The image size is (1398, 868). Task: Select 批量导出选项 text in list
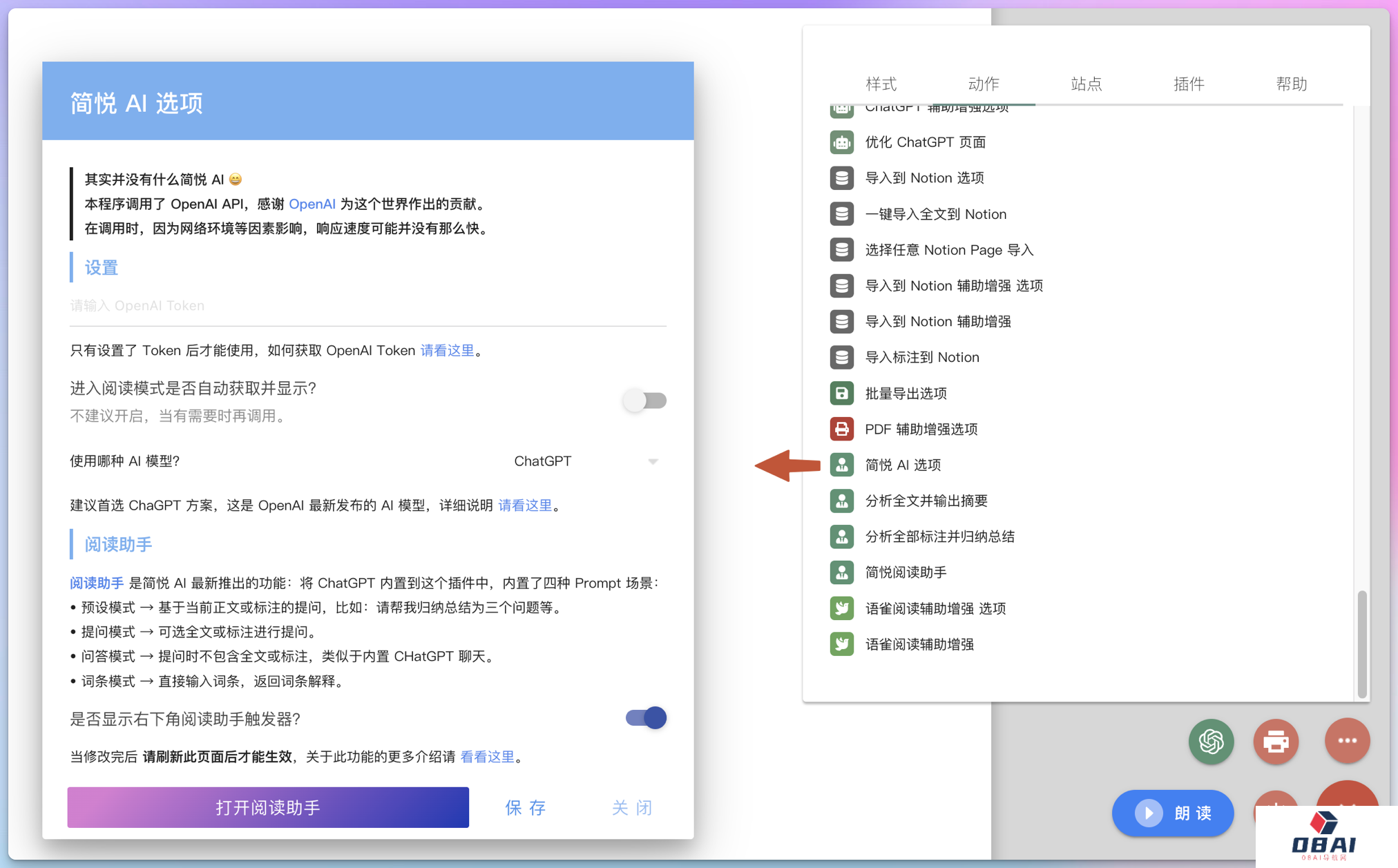[x=906, y=394]
